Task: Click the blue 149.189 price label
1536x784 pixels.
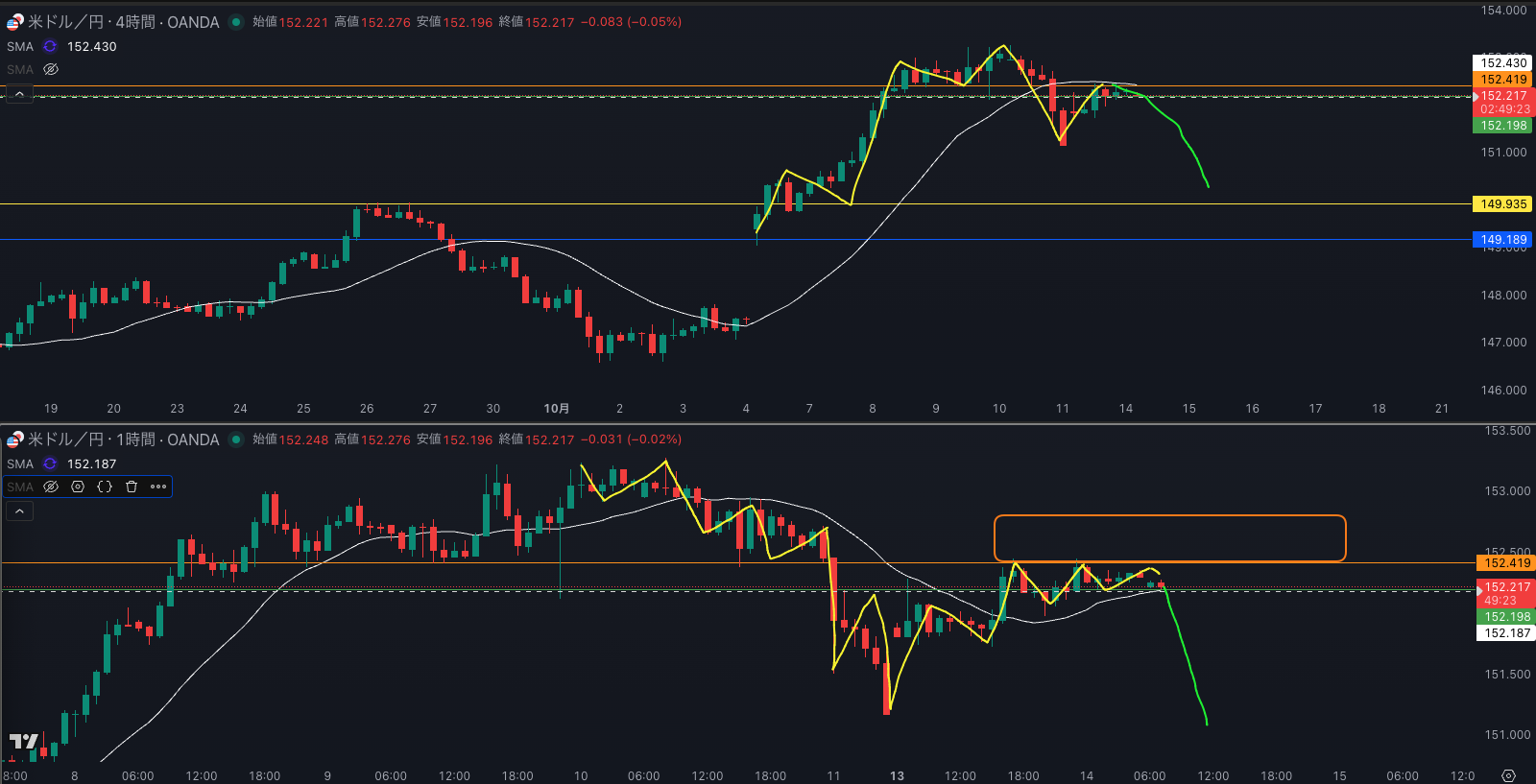Action: tap(1502, 240)
